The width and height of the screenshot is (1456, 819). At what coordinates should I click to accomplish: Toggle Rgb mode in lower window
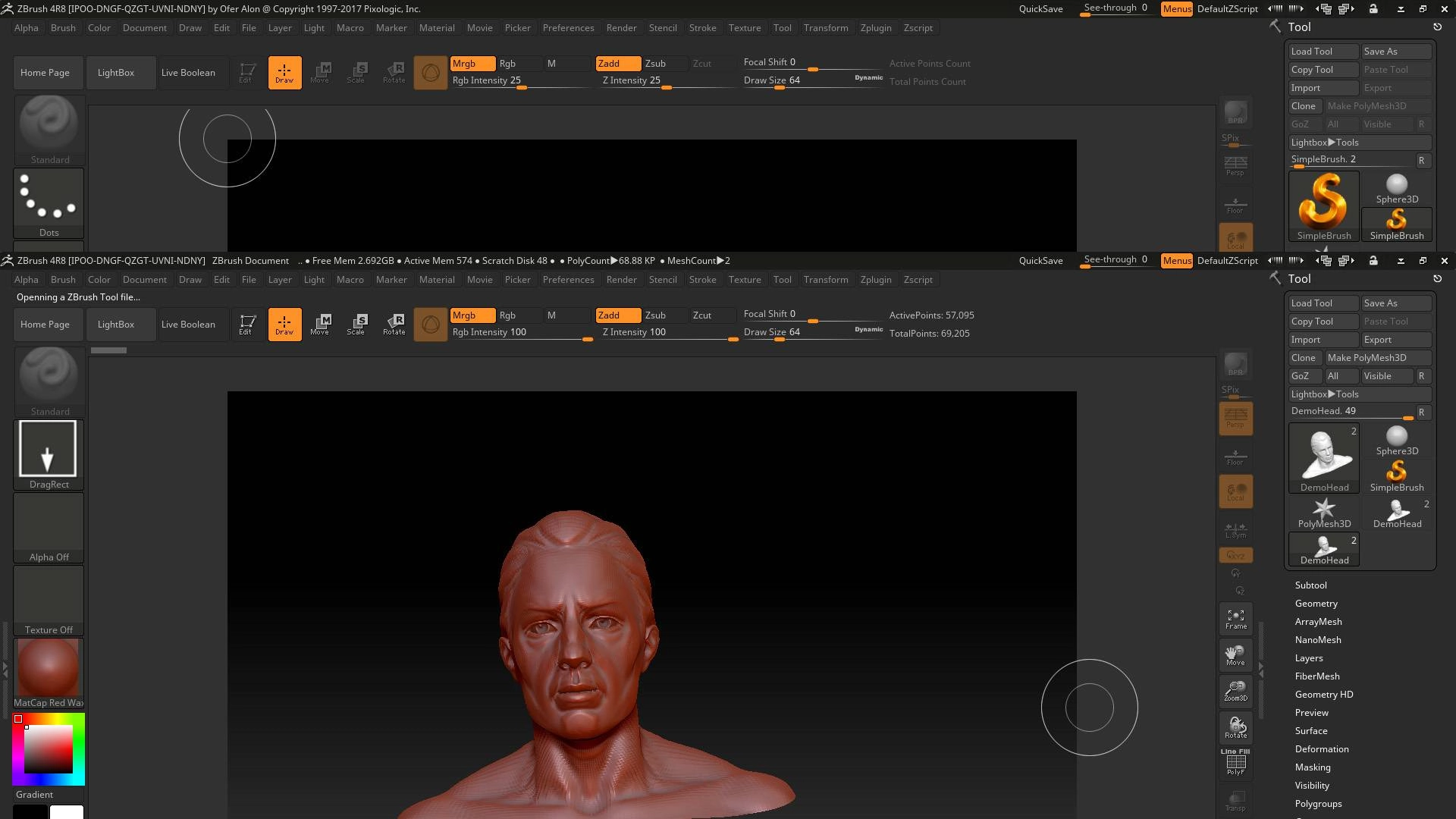pos(519,315)
